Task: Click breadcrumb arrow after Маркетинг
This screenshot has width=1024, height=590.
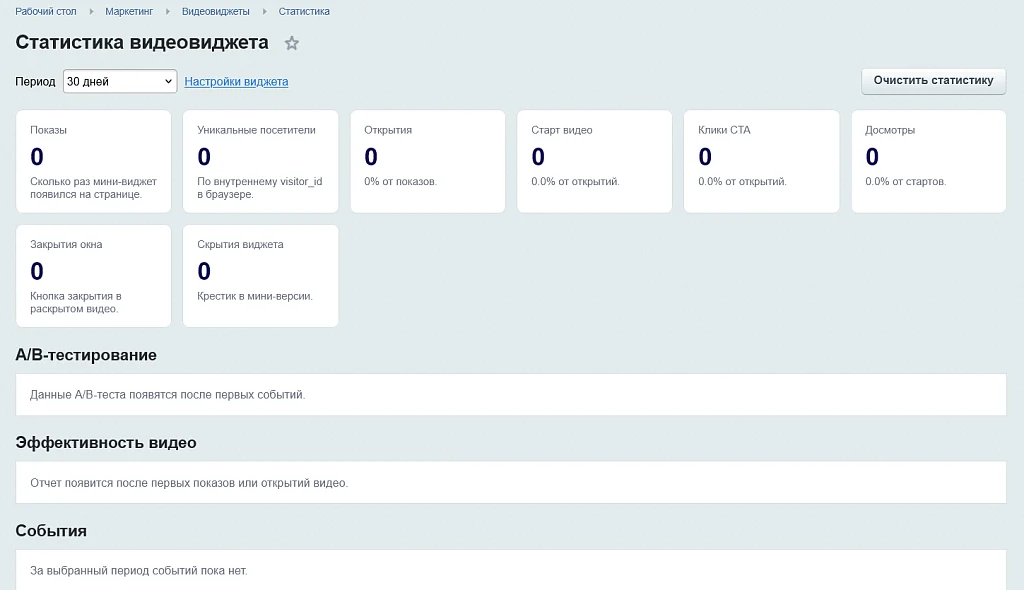Action: click(x=167, y=11)
